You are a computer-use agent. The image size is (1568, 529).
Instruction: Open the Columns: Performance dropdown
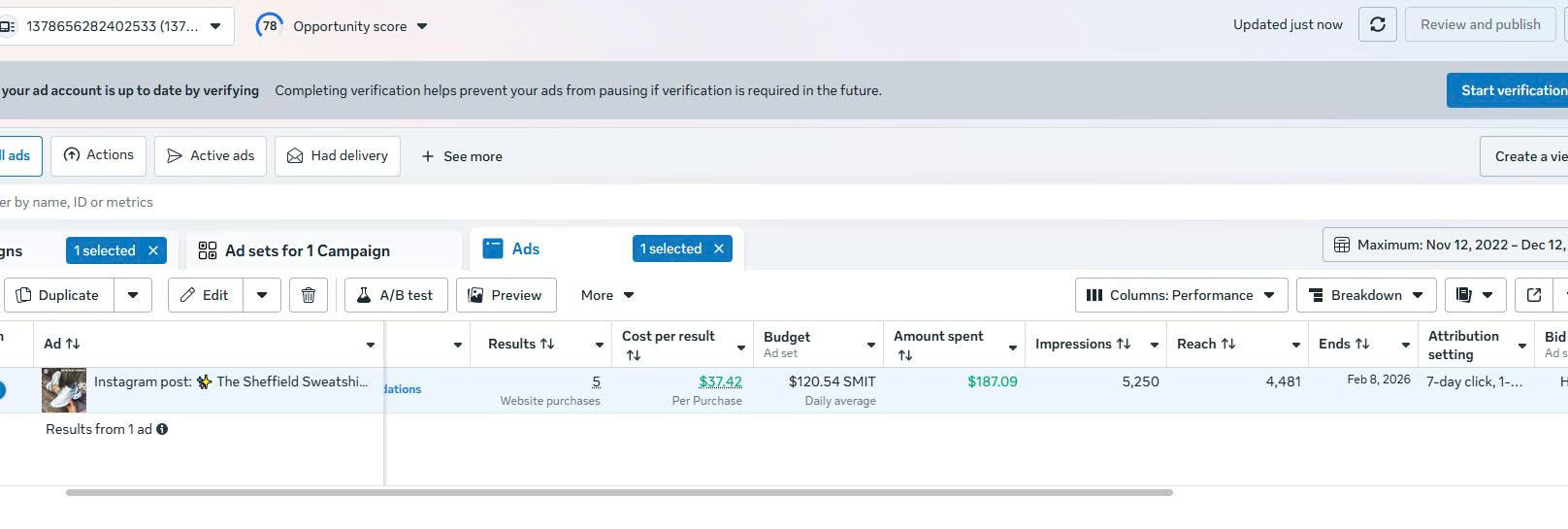point(1181,295)
